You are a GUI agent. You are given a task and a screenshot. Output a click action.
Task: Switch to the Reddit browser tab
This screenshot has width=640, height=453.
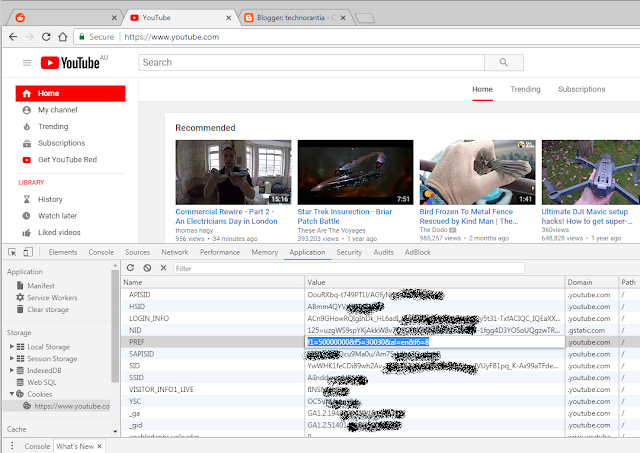click(65, 18)
